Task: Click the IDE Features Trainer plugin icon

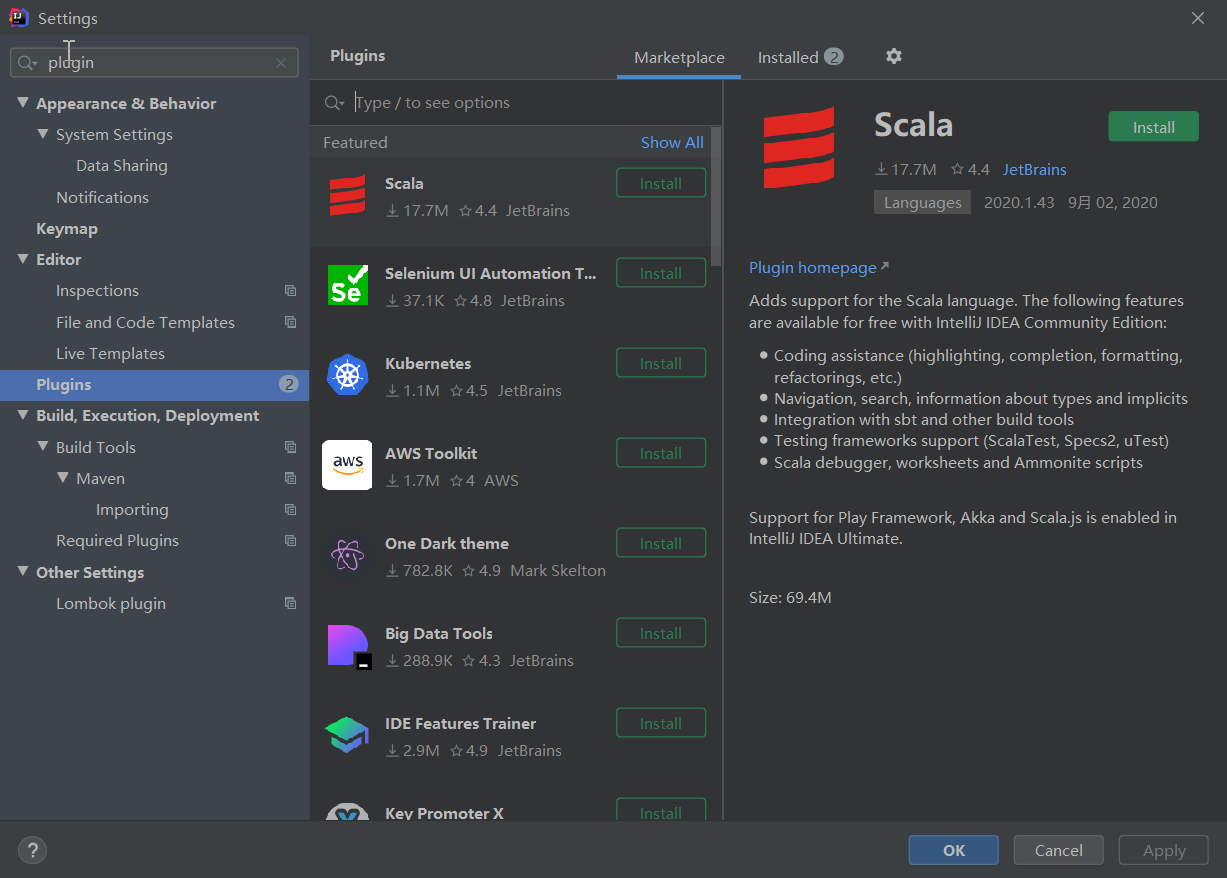Action: [347, 736]
